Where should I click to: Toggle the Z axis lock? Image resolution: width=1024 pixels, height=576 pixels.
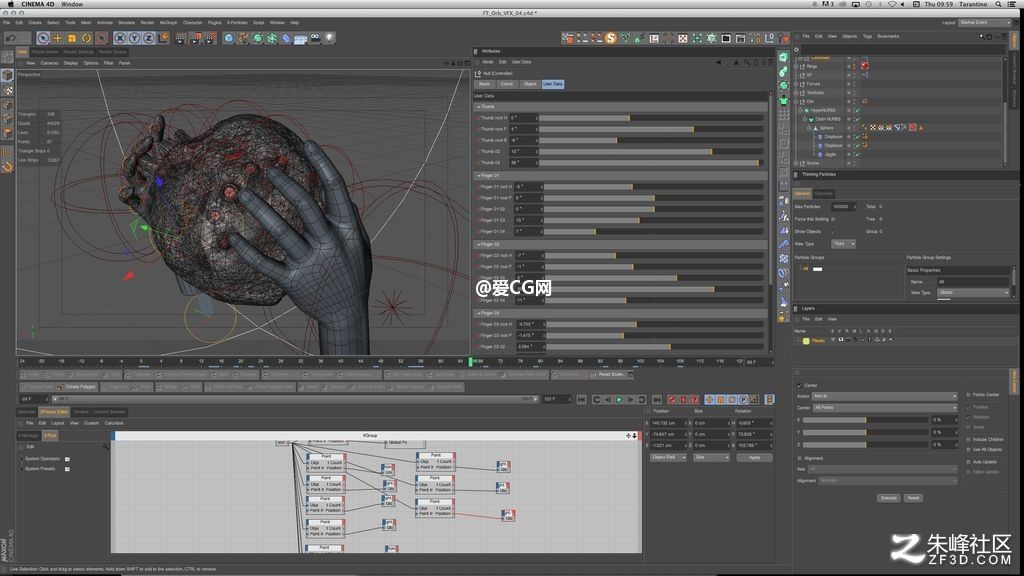tap(148, 39)
